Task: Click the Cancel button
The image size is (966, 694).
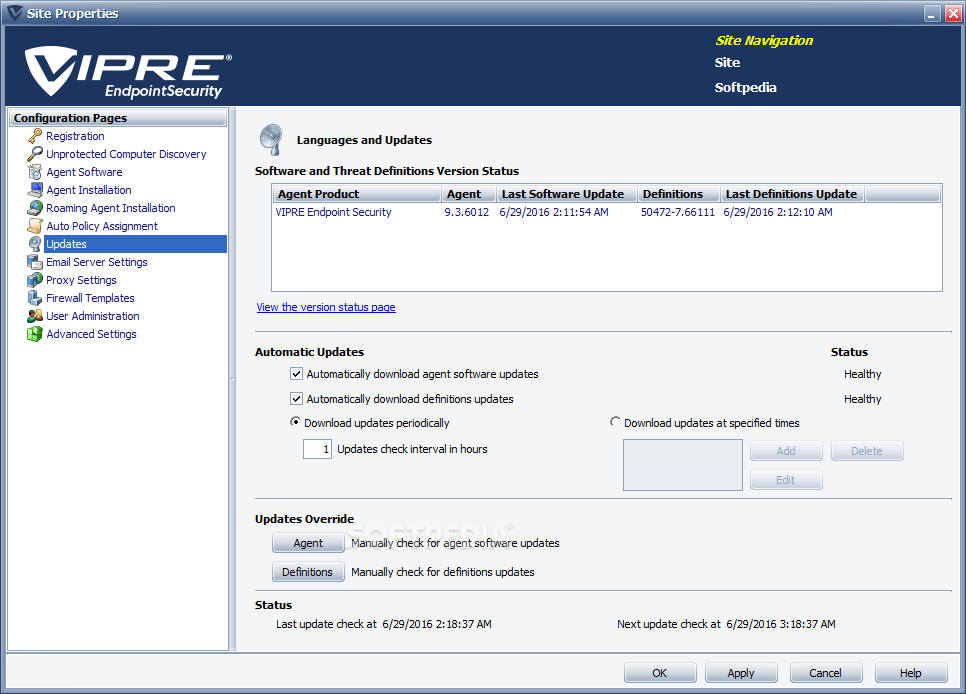Action: pos(826,673)
